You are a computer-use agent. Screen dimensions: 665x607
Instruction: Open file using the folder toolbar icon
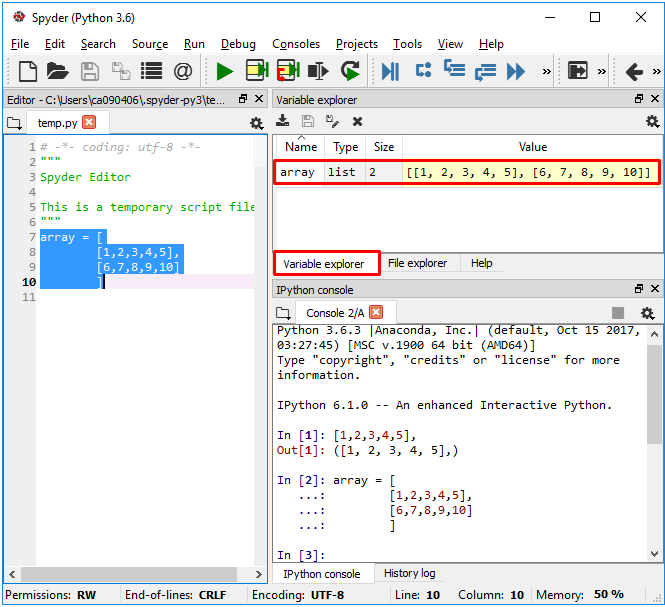point(57,71)
